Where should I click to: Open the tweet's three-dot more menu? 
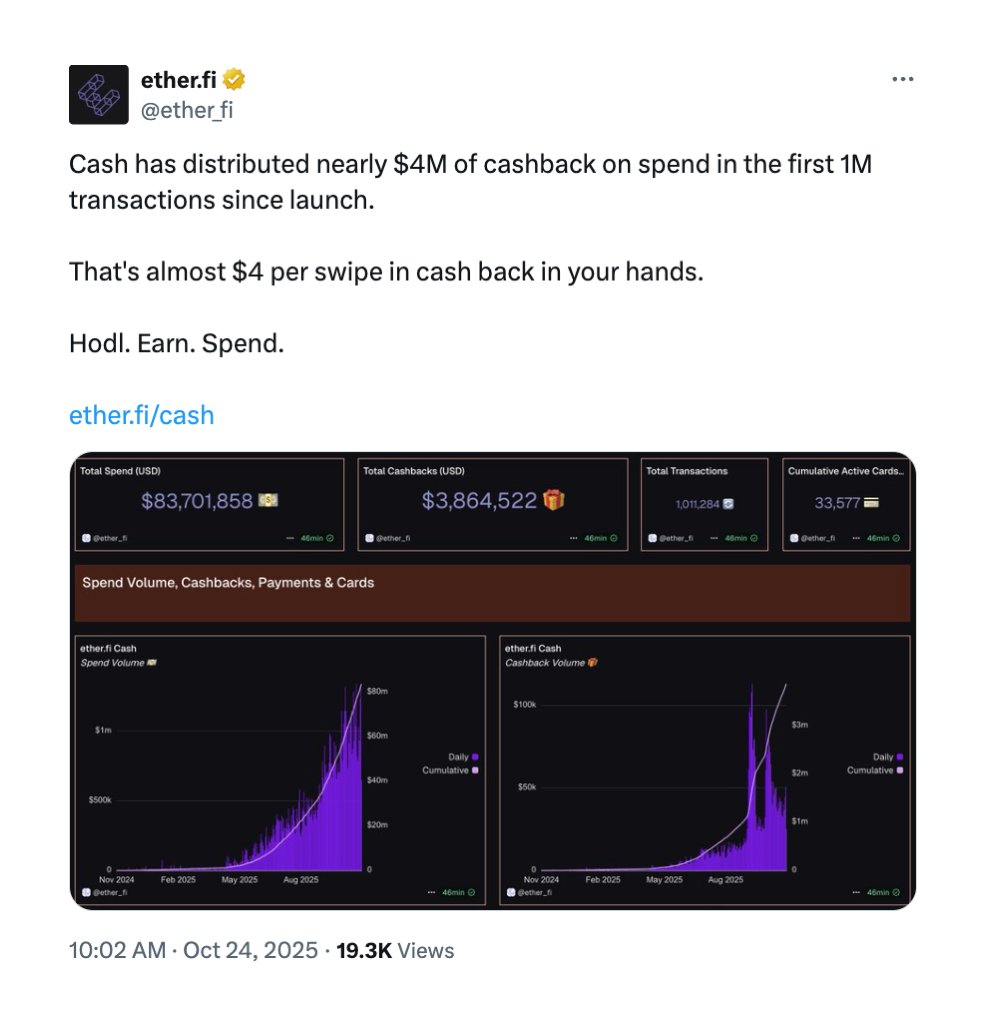point(902,79)
